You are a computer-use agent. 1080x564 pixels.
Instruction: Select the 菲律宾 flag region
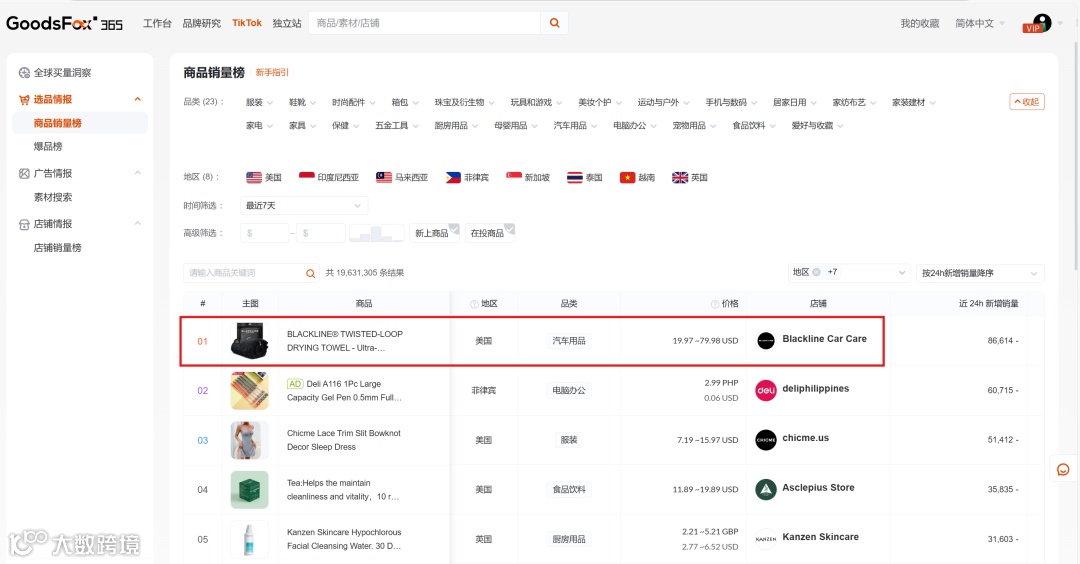tap(467, 178)
